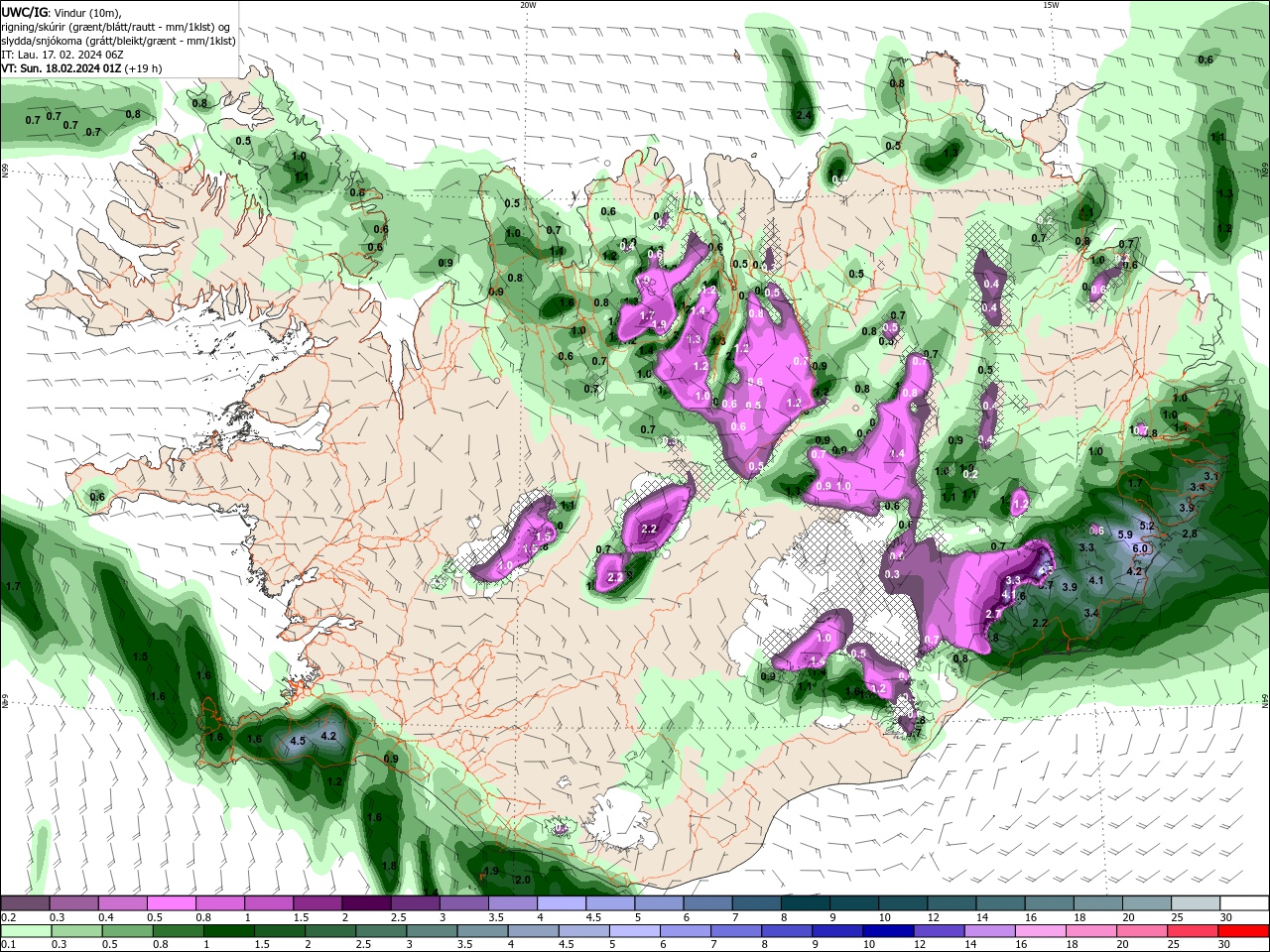Click the '5.9' precipitation value in the east
Viewport: 1270px width, 952px height.
tap(1125, 535)
